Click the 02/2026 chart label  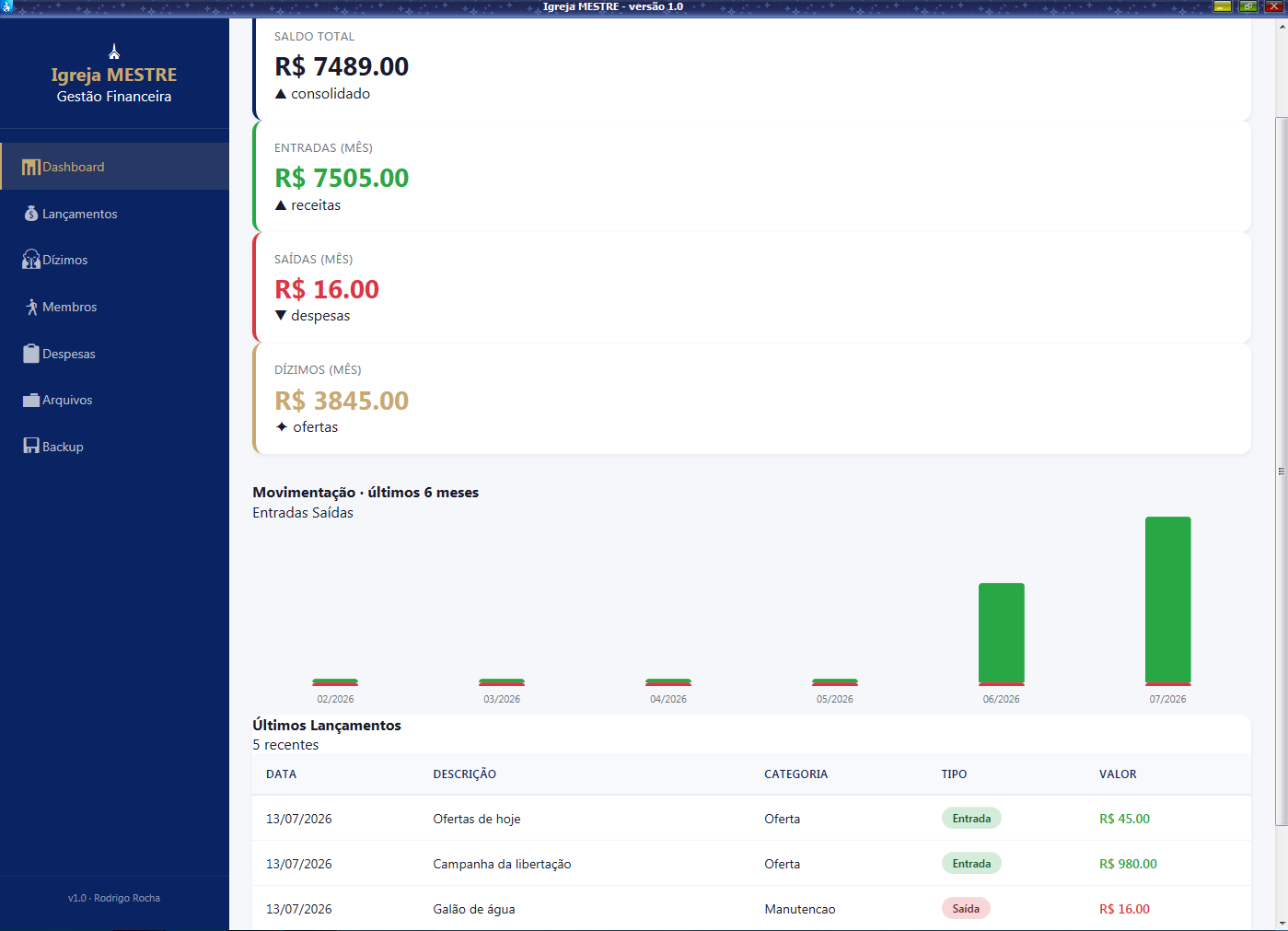coord(335,699)
